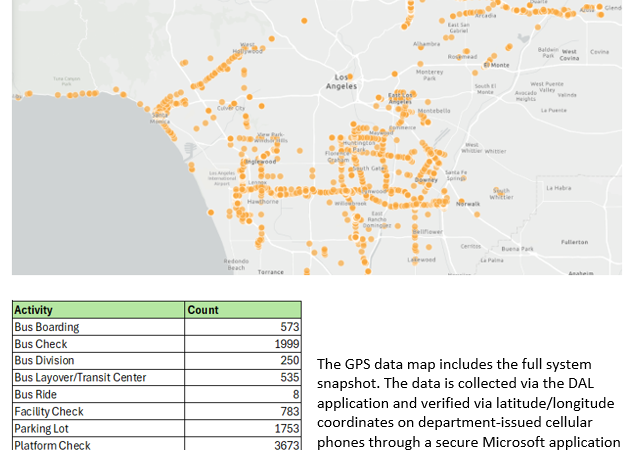Viewport: 636px width, 450px height.
Task: Click the Bus Division table cell
Action: 44,361
